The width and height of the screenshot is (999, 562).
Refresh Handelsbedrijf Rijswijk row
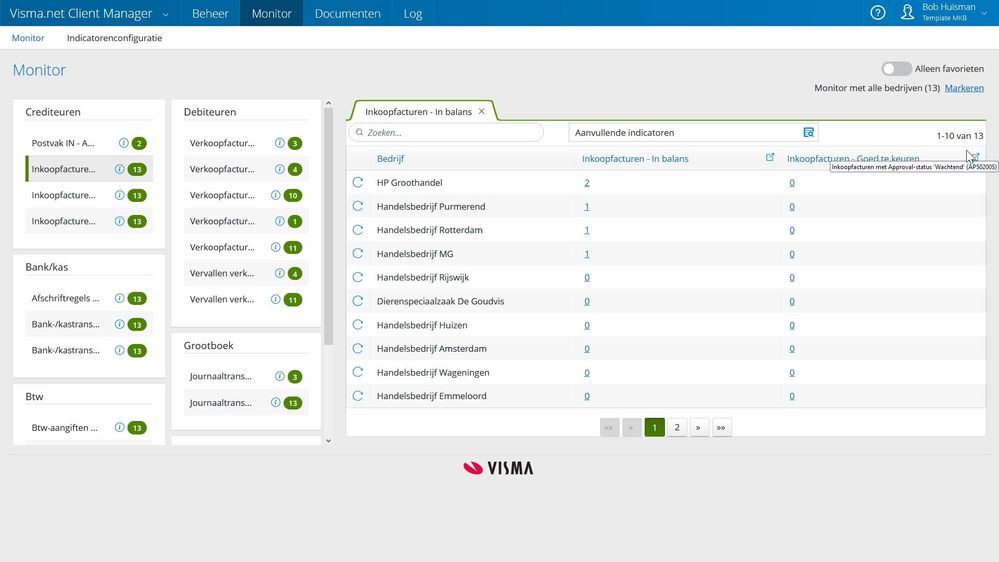[x=357, y=277]
